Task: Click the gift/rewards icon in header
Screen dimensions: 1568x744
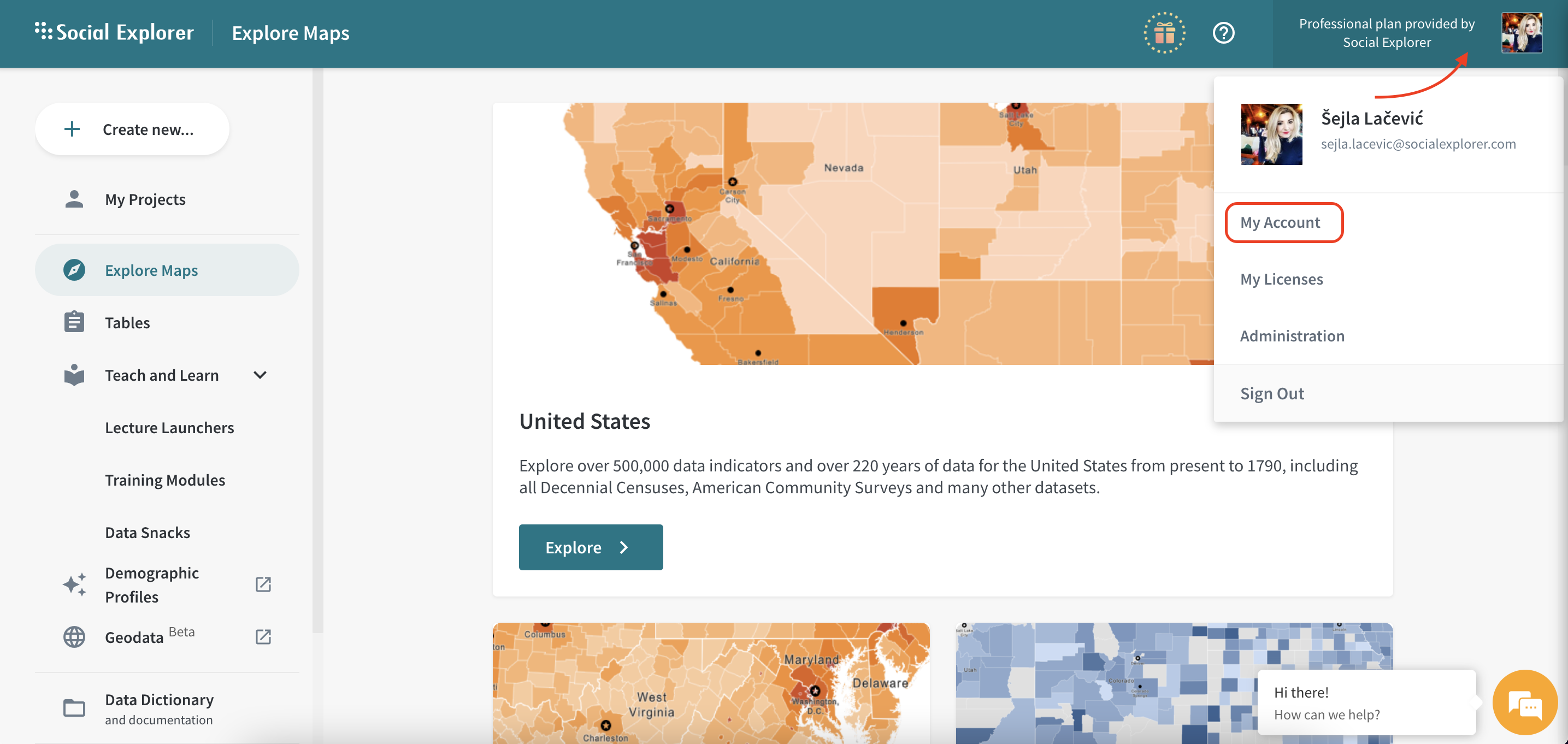Action: [1163, 33]
